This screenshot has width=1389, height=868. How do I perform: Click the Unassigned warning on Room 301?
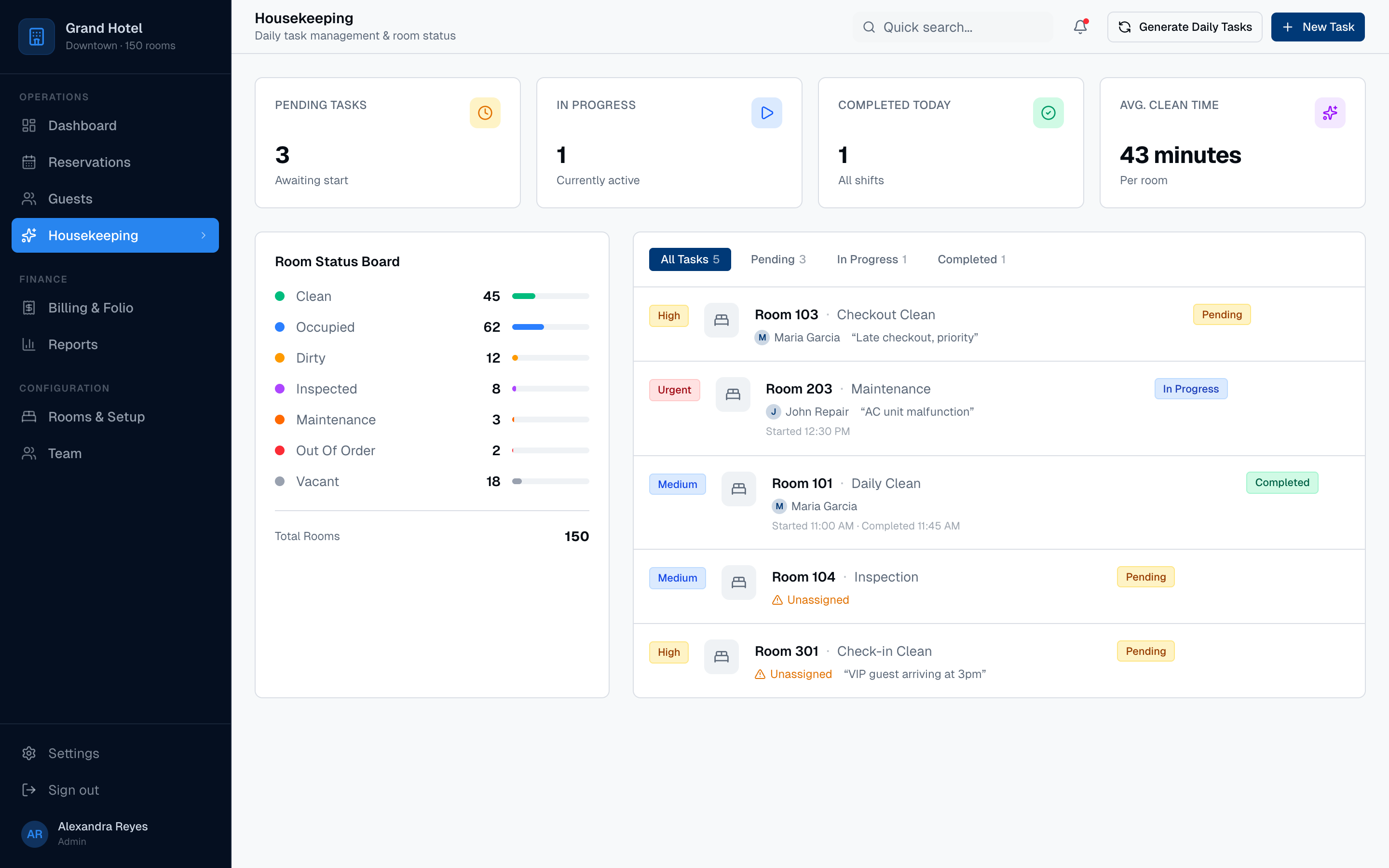coord(793,674)
